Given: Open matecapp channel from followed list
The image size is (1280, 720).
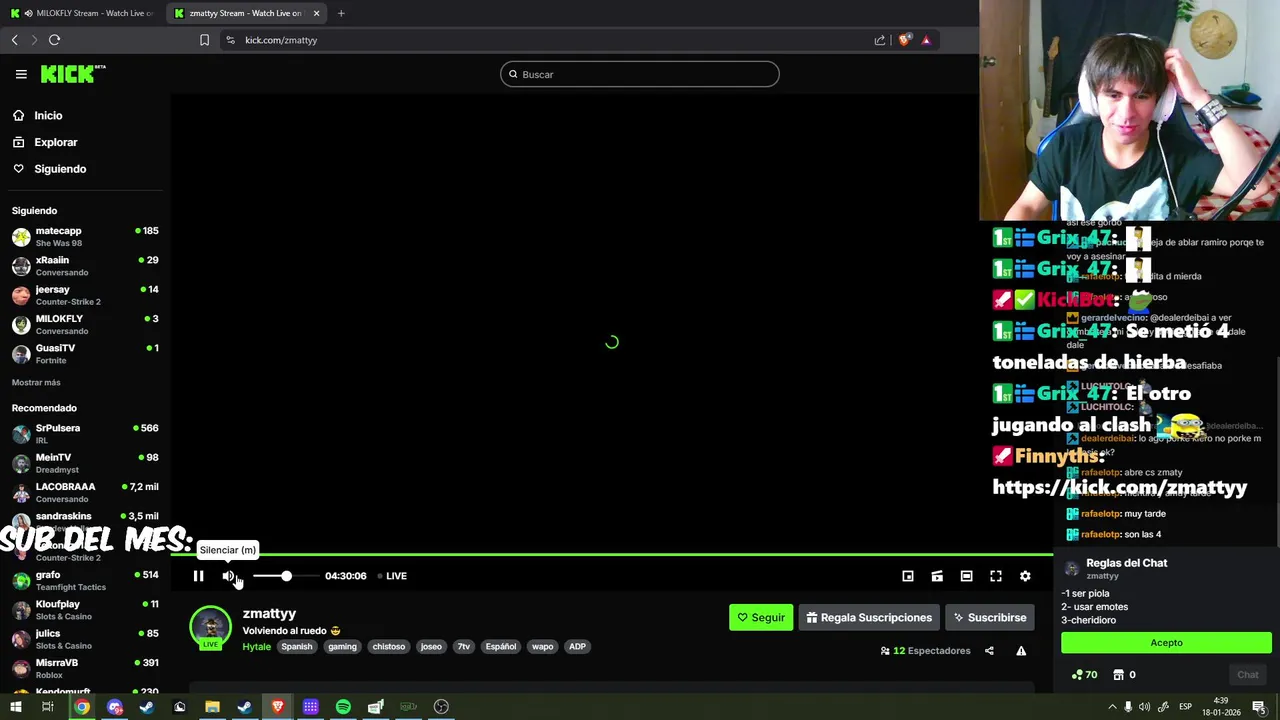Looking at the screenshot, I should coord(85,236).
